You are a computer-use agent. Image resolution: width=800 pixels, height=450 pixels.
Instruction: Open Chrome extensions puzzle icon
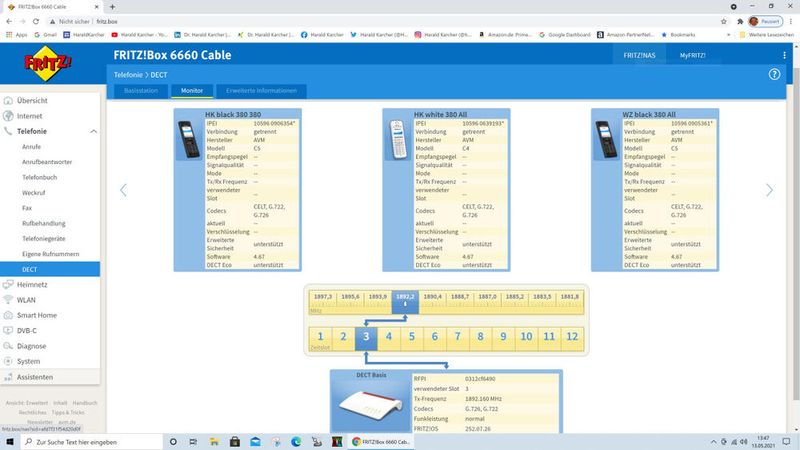[740, 21]
